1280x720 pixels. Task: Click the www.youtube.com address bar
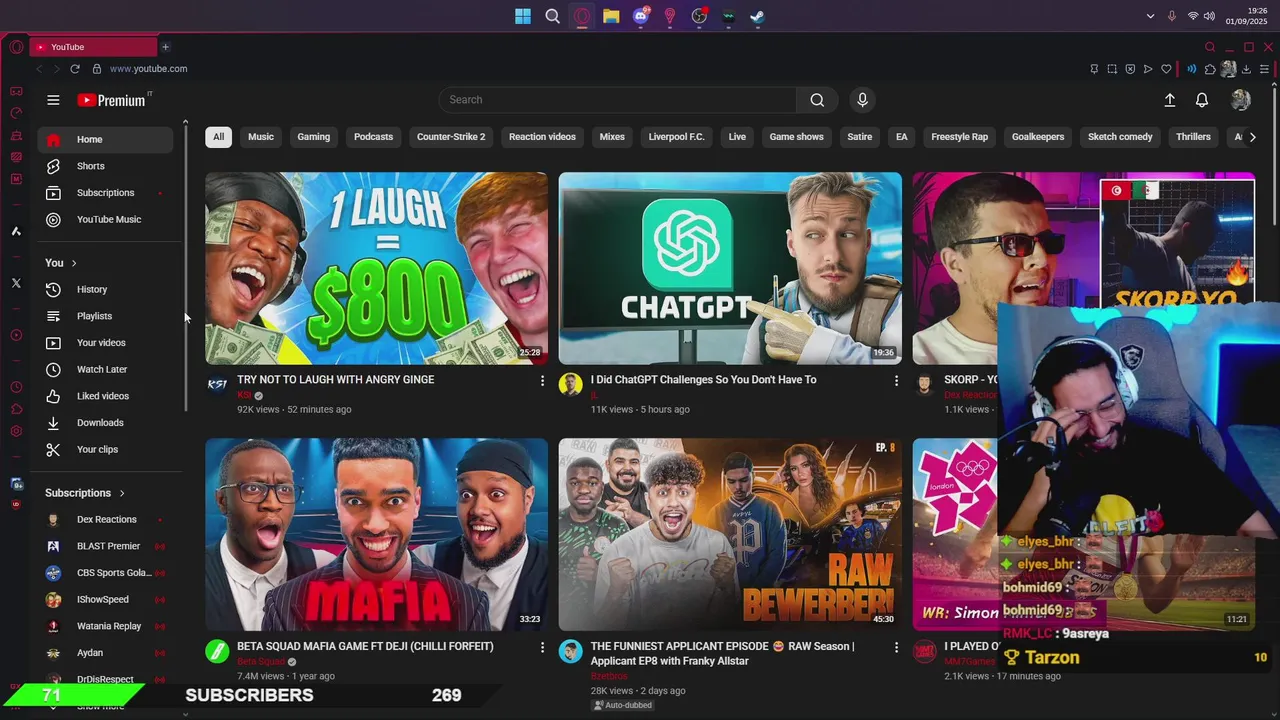[x=148, y=69]
